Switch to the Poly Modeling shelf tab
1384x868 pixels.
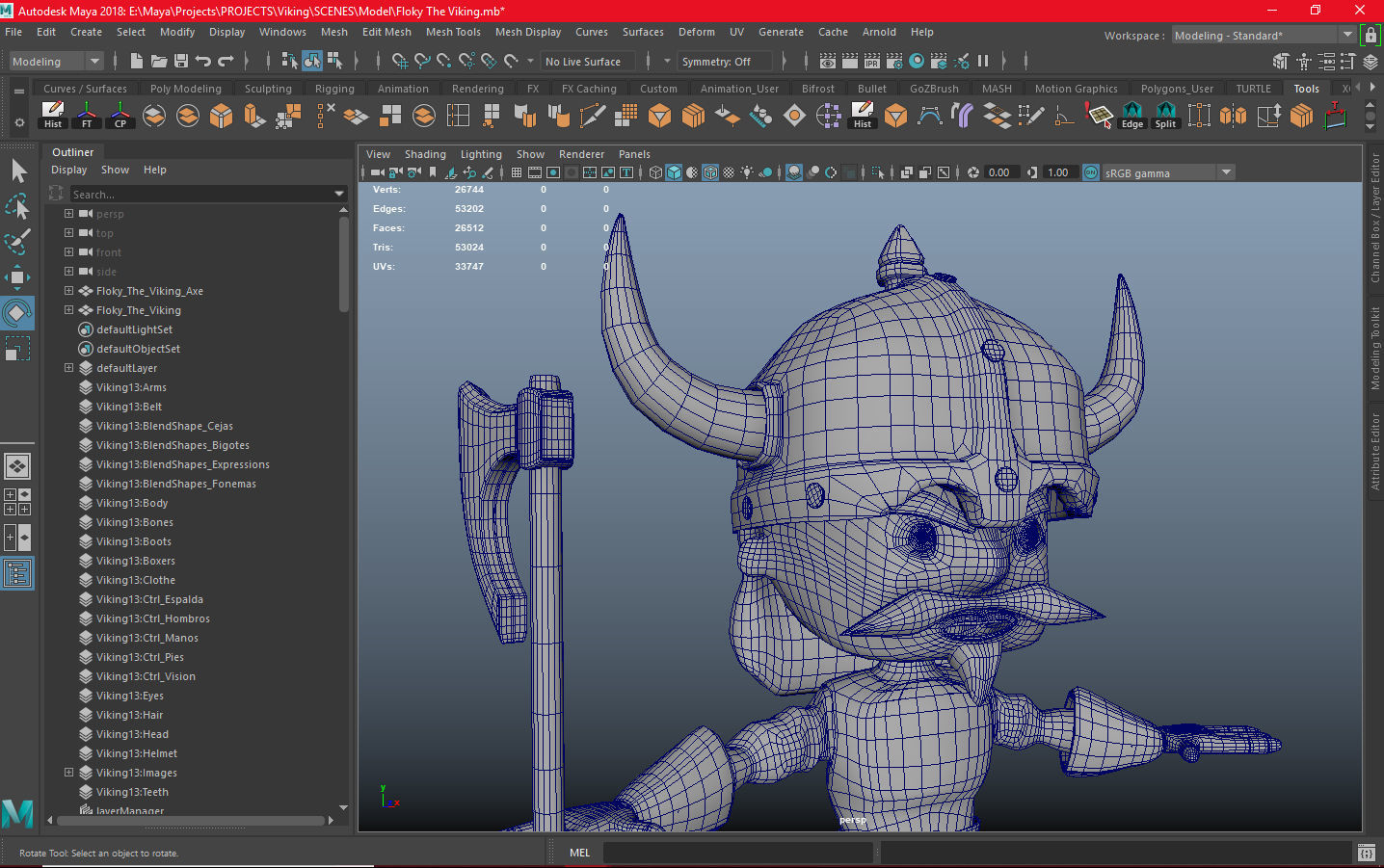point(186,89)
